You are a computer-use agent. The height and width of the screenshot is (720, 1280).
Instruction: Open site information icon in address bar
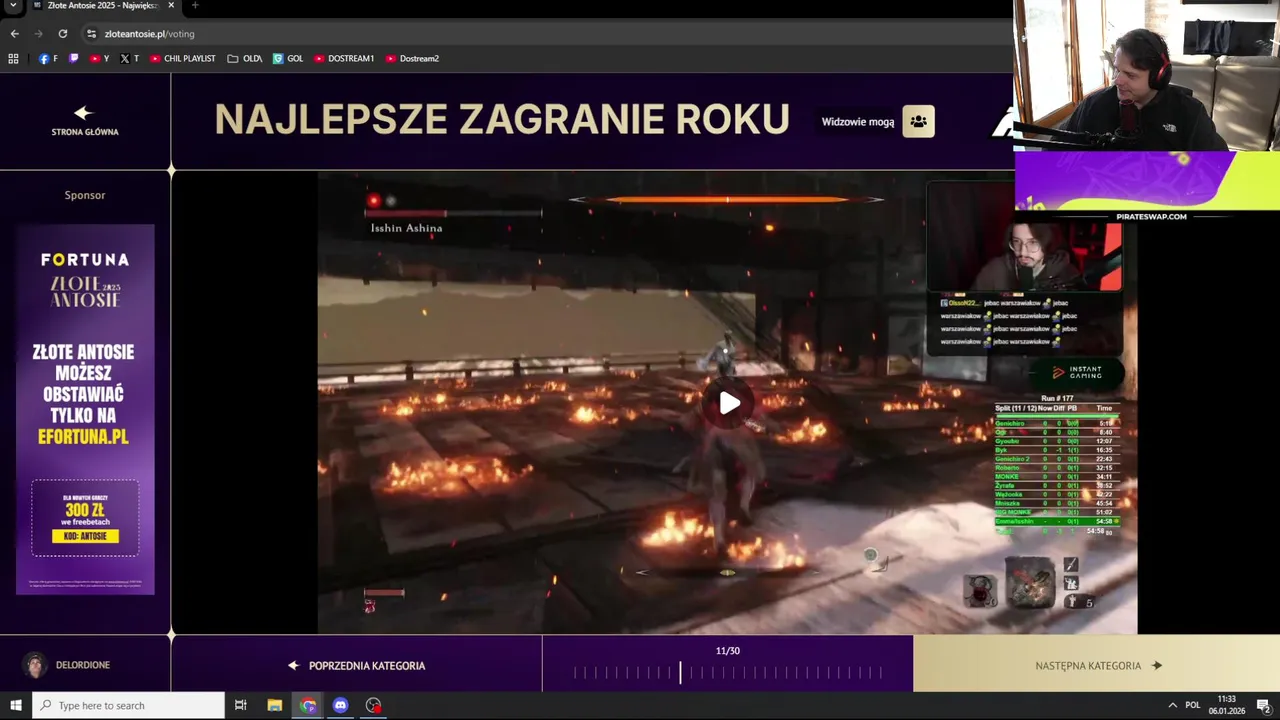point(91,33)
